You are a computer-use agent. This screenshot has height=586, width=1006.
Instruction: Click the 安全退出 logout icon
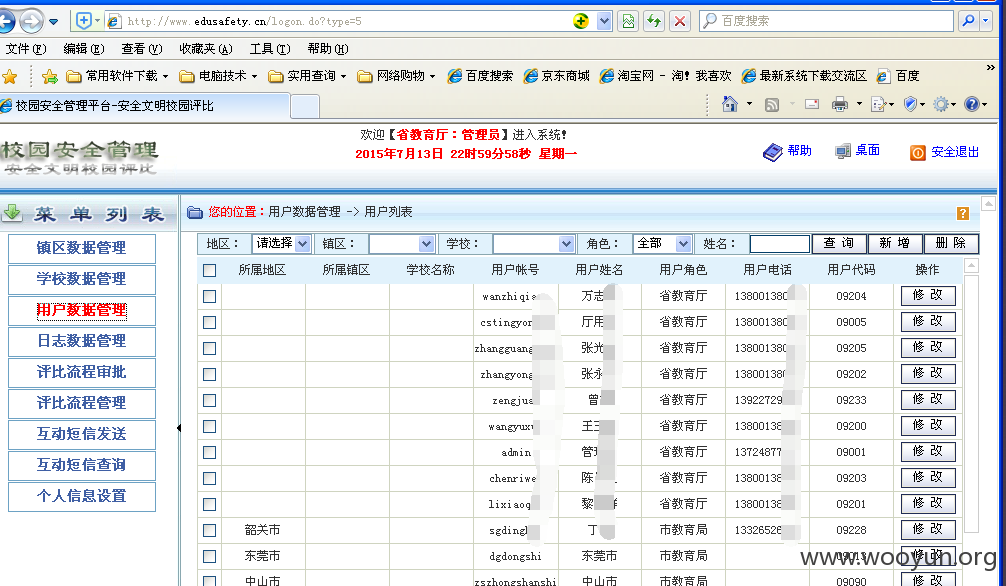917,152
